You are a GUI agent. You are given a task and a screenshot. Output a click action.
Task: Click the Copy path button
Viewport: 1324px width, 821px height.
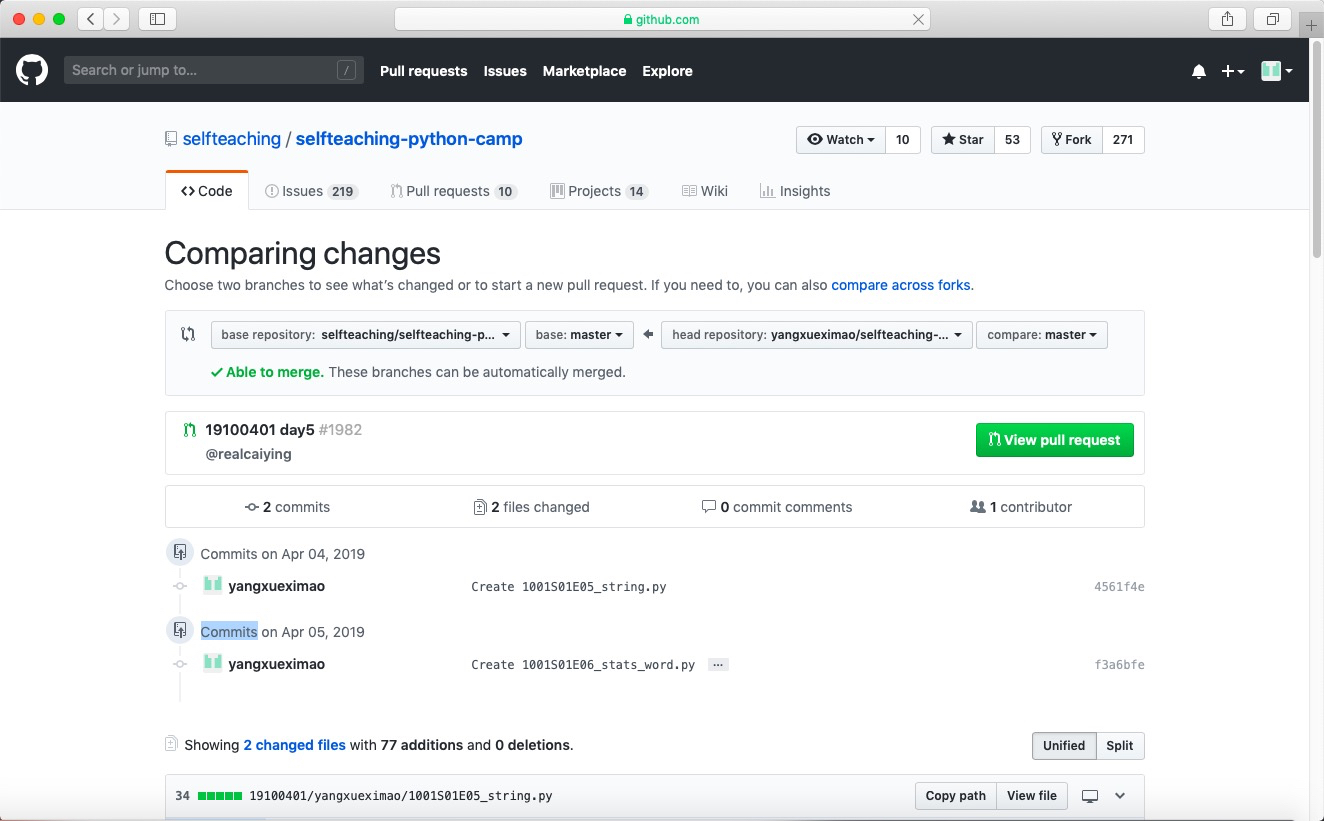(956, 796)
